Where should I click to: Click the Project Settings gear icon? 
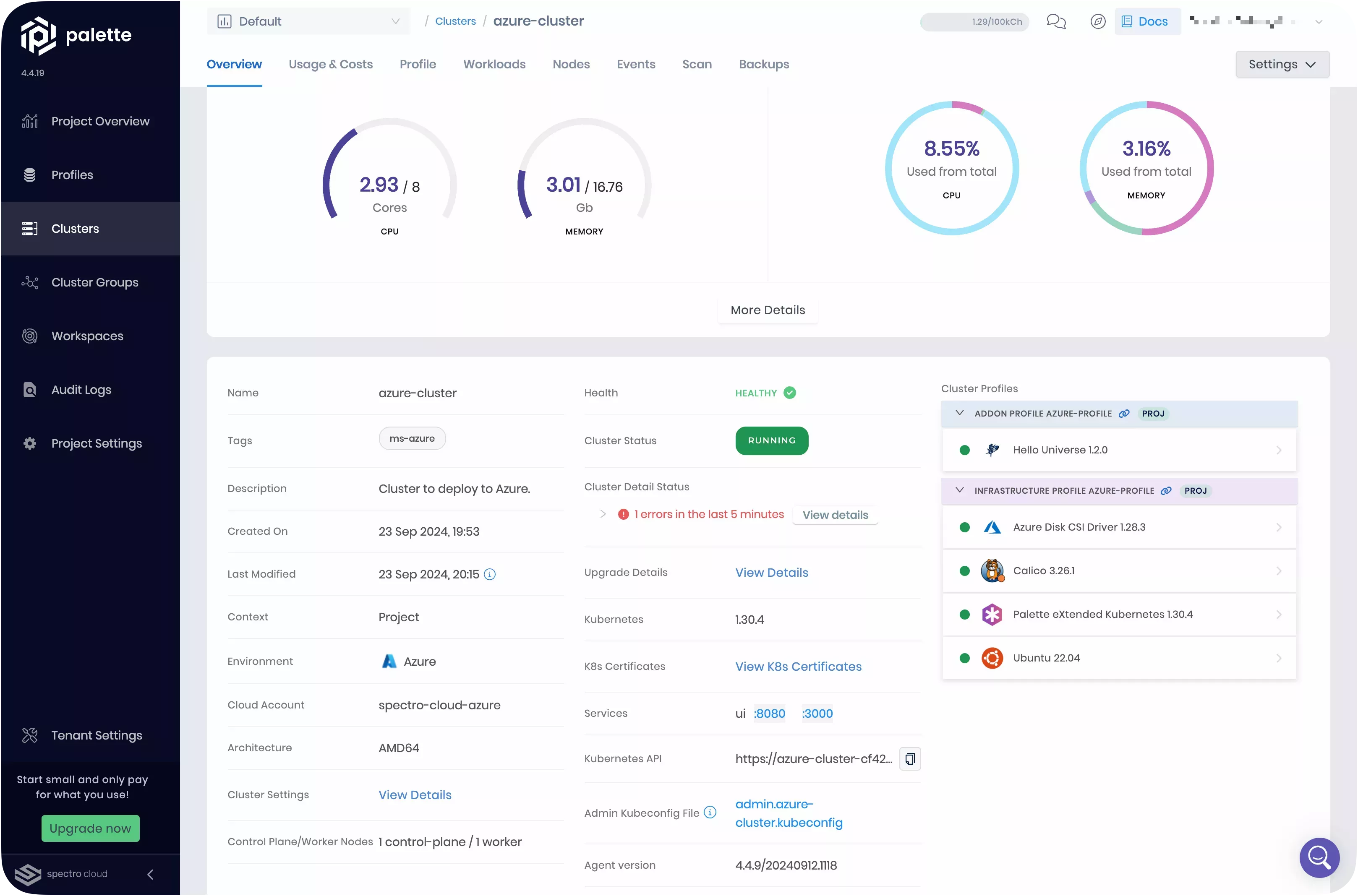(30, 443)
